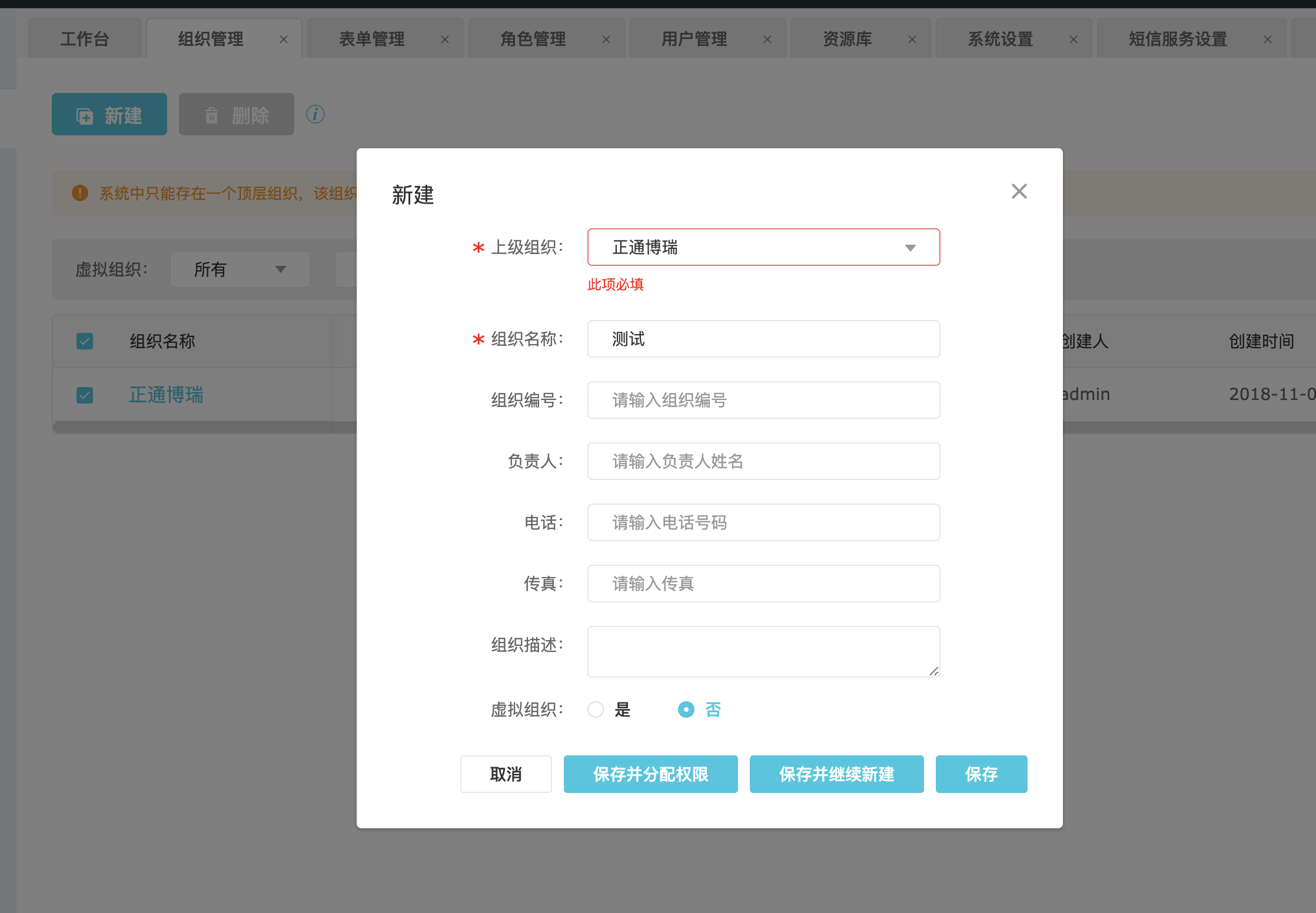Close the 表单管理 tab using its X

[x=445, y=39]
